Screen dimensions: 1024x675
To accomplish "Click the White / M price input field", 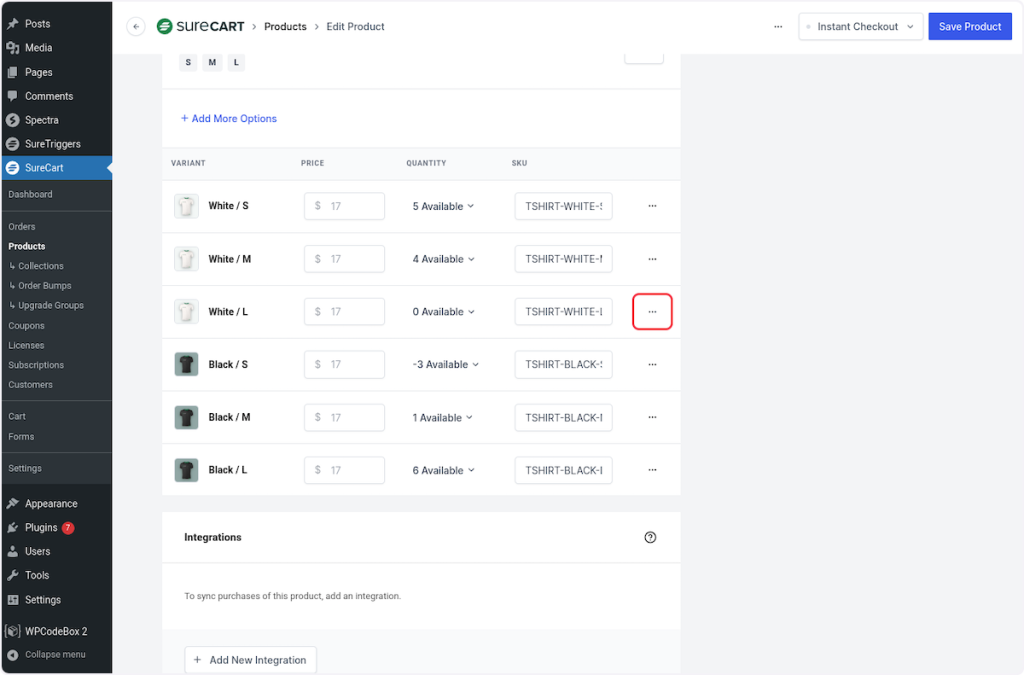I will coord(345,259).
